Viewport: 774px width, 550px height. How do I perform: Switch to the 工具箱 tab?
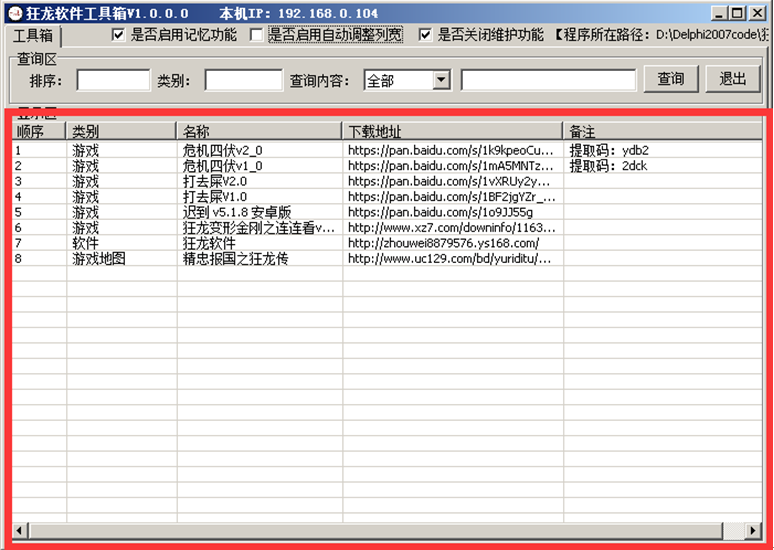pos(33,36)
